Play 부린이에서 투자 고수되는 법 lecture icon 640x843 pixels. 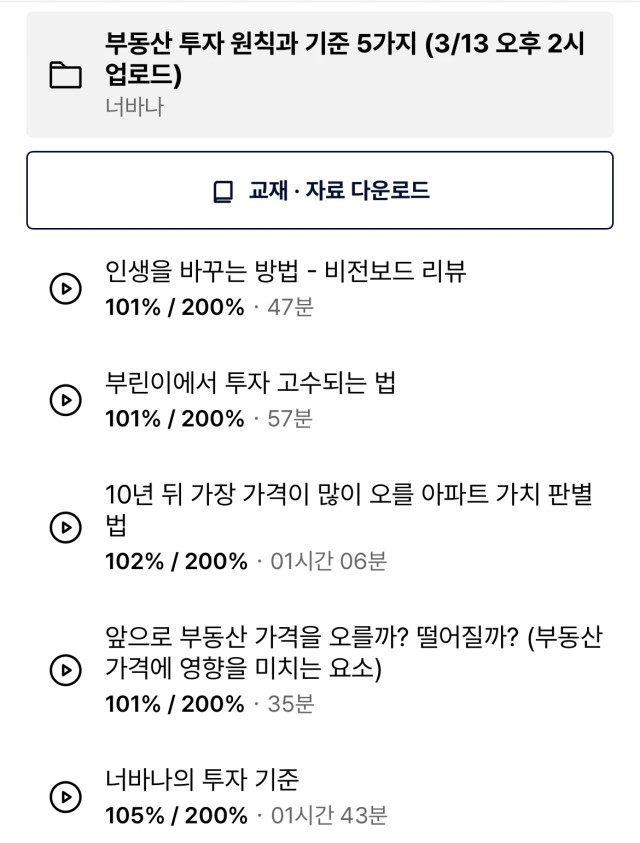(65, 400)
